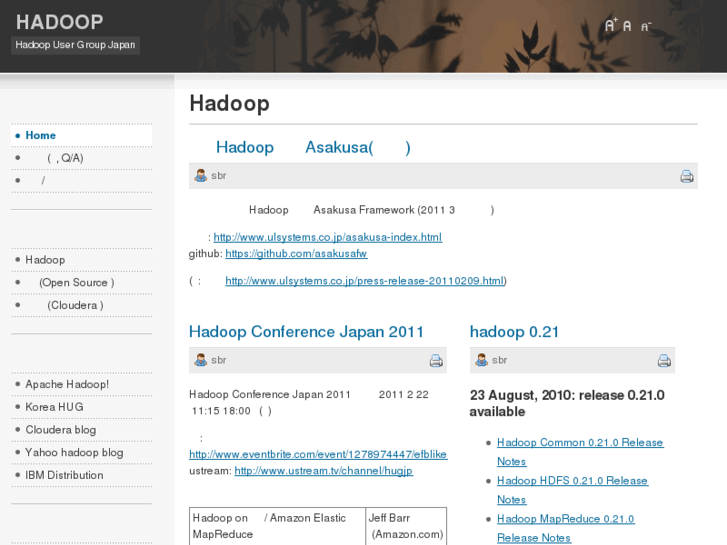Click the Amazon Elastic MapReduce table cell

point(277,526)
